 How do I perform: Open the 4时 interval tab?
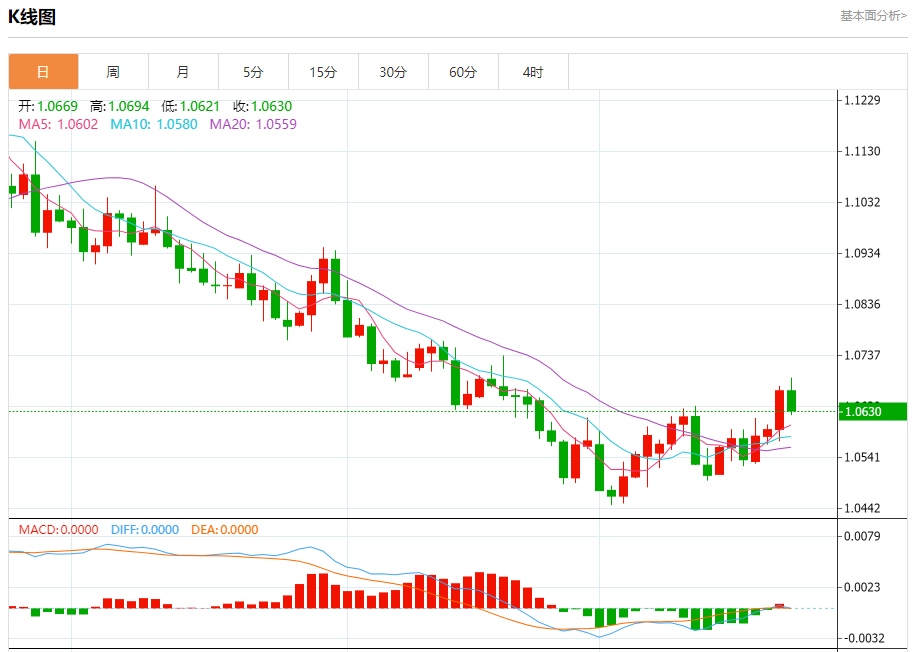click(533, 72)
